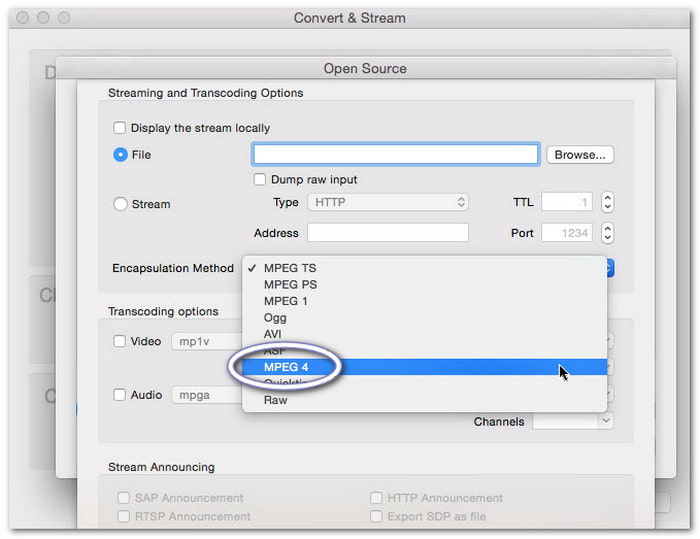Click the green zoom window button
700x539 pixels.
click(64, 18)
